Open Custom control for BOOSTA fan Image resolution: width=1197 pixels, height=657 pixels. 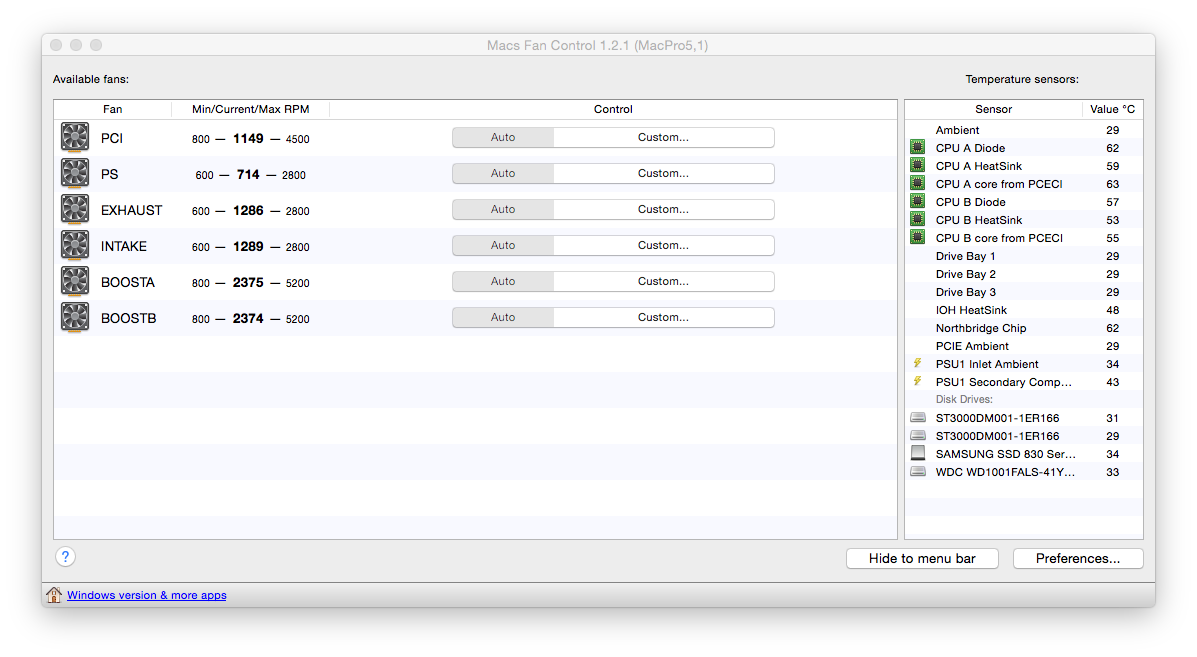pyautogui.click(x=663, y=281)
